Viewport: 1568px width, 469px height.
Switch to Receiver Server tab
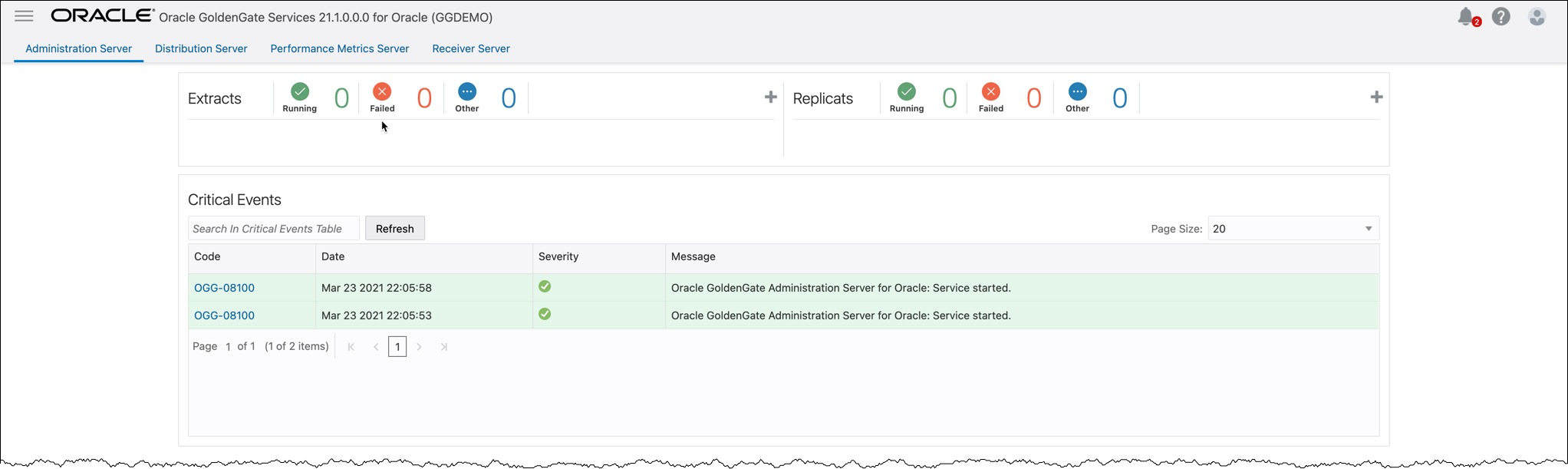(x=471, y=48)
